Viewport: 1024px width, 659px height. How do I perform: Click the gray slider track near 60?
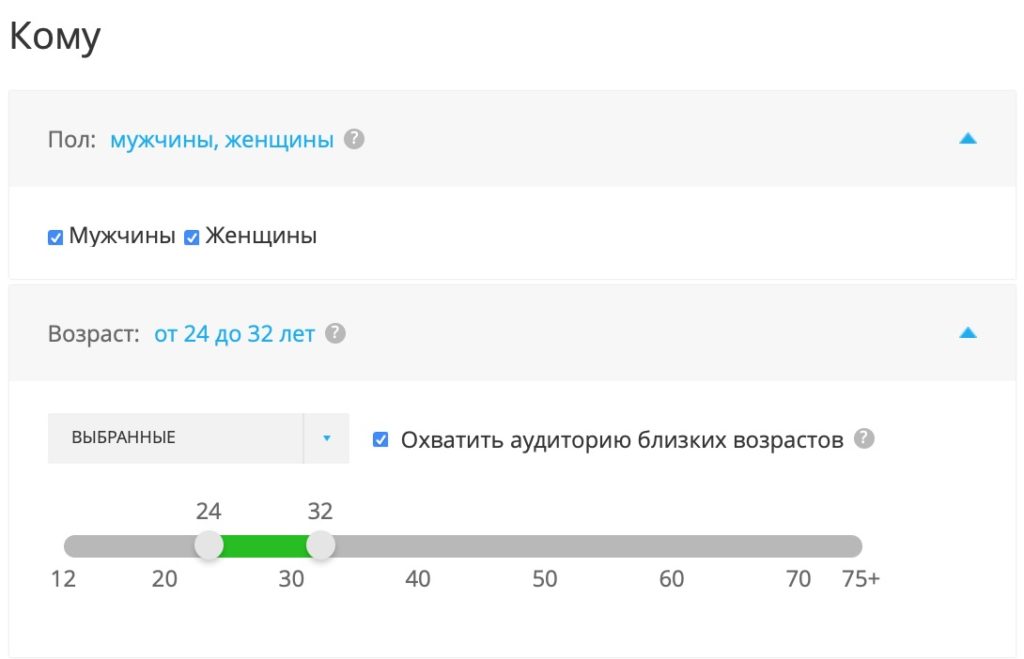point(672,546)
